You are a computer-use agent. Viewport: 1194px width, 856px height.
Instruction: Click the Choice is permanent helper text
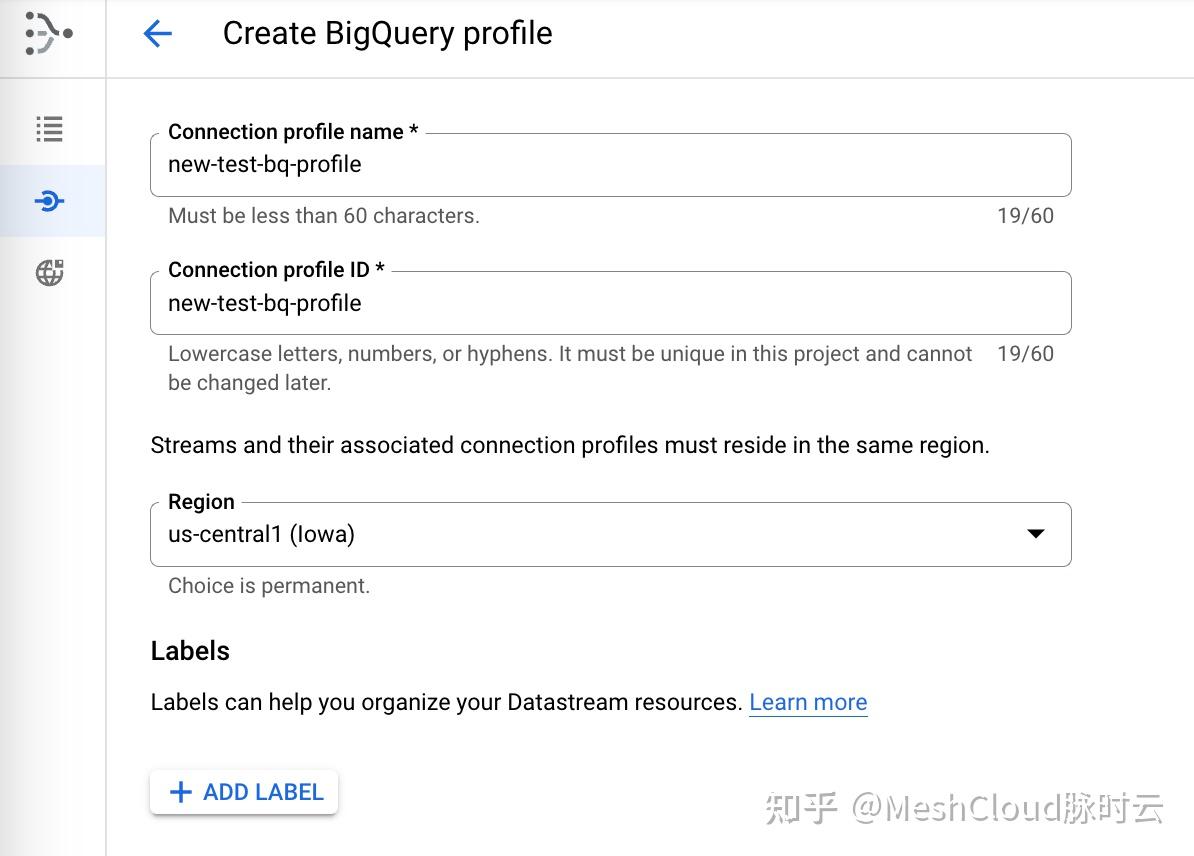[269, 586]
